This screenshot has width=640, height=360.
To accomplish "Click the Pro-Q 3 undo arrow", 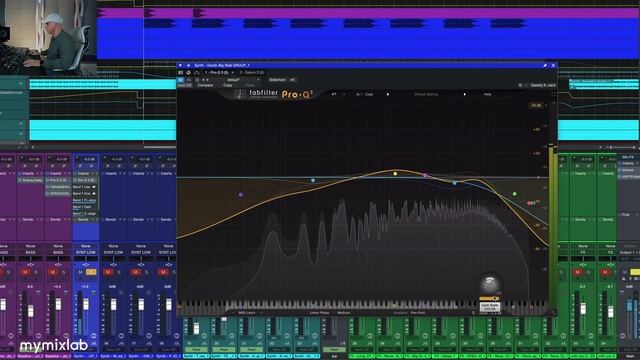I will coord(333,94).
